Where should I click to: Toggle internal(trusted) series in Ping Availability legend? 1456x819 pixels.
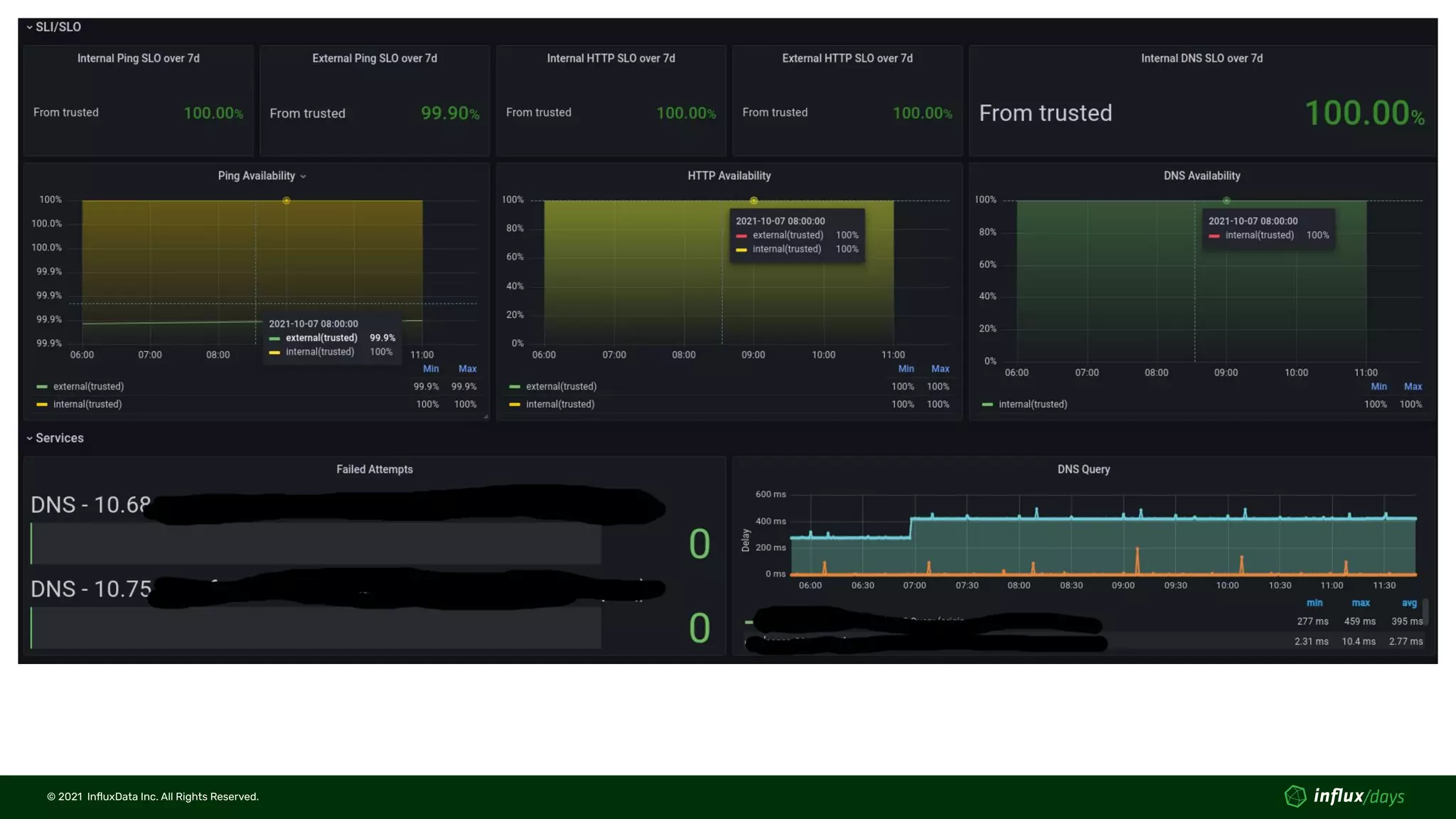pyautogui.click(x=87, y=405)
